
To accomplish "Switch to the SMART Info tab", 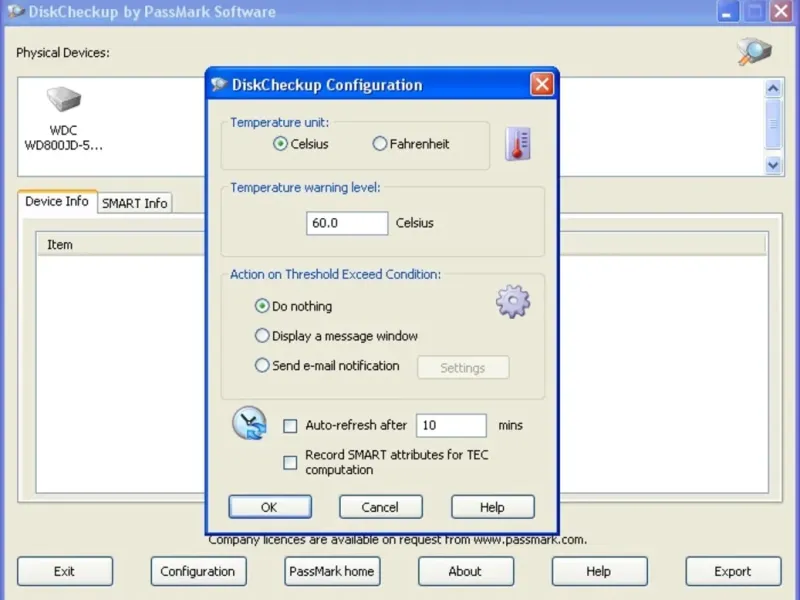I will [x=135, y=203].
